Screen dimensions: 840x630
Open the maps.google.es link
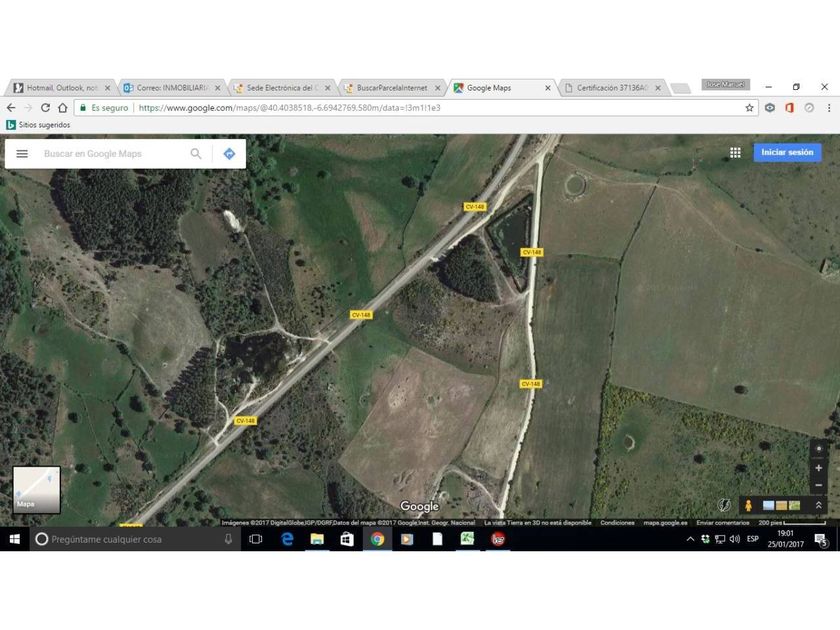pyautogui.click(x=665, y=522)
